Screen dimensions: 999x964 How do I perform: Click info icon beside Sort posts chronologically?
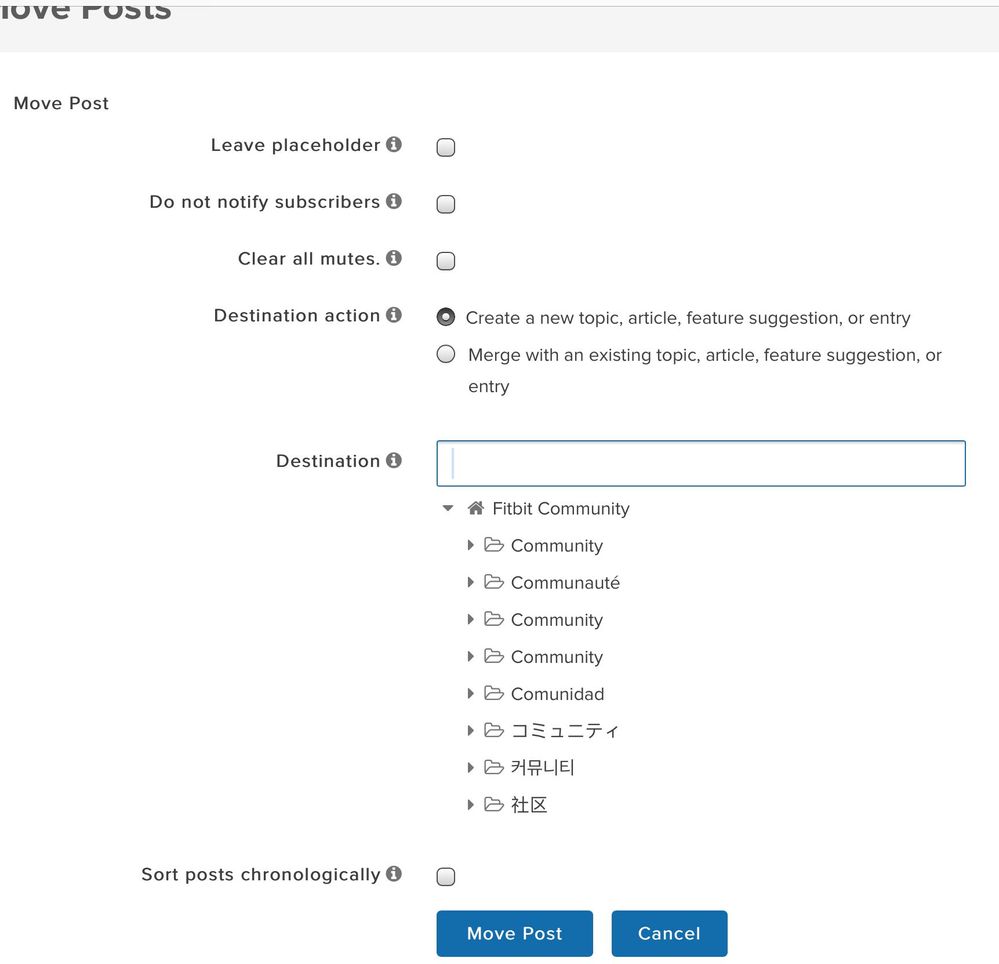click(x=394, y=874)
